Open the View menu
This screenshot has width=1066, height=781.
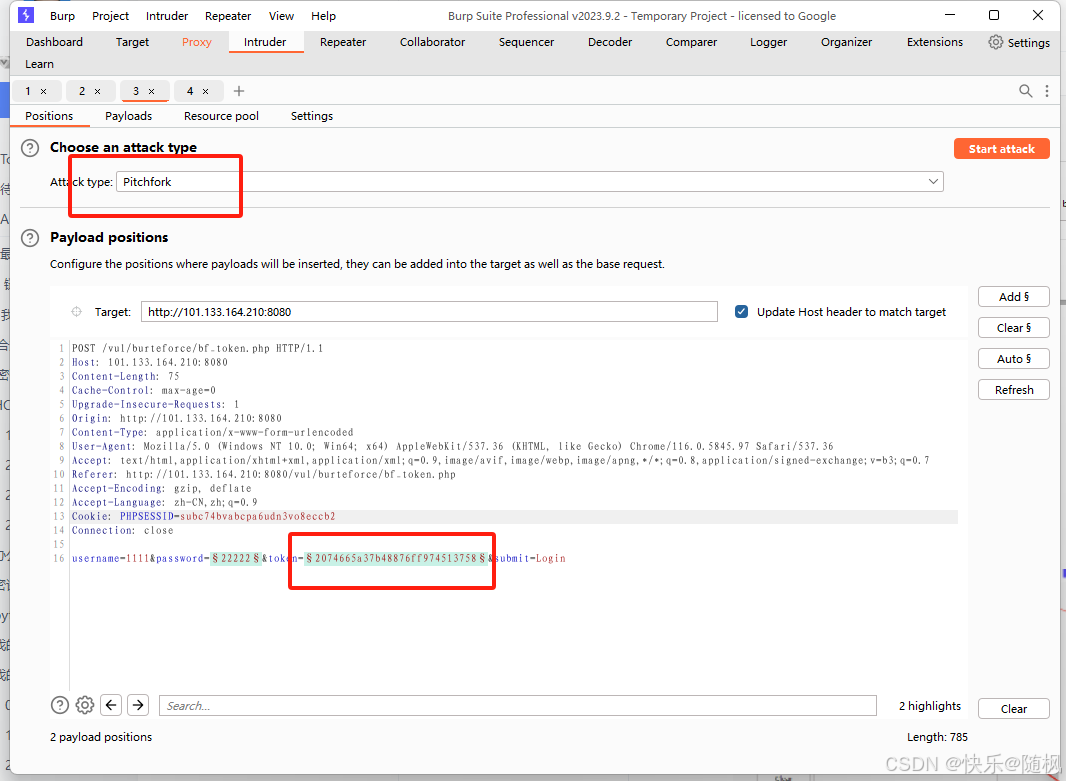coord(281,16)
